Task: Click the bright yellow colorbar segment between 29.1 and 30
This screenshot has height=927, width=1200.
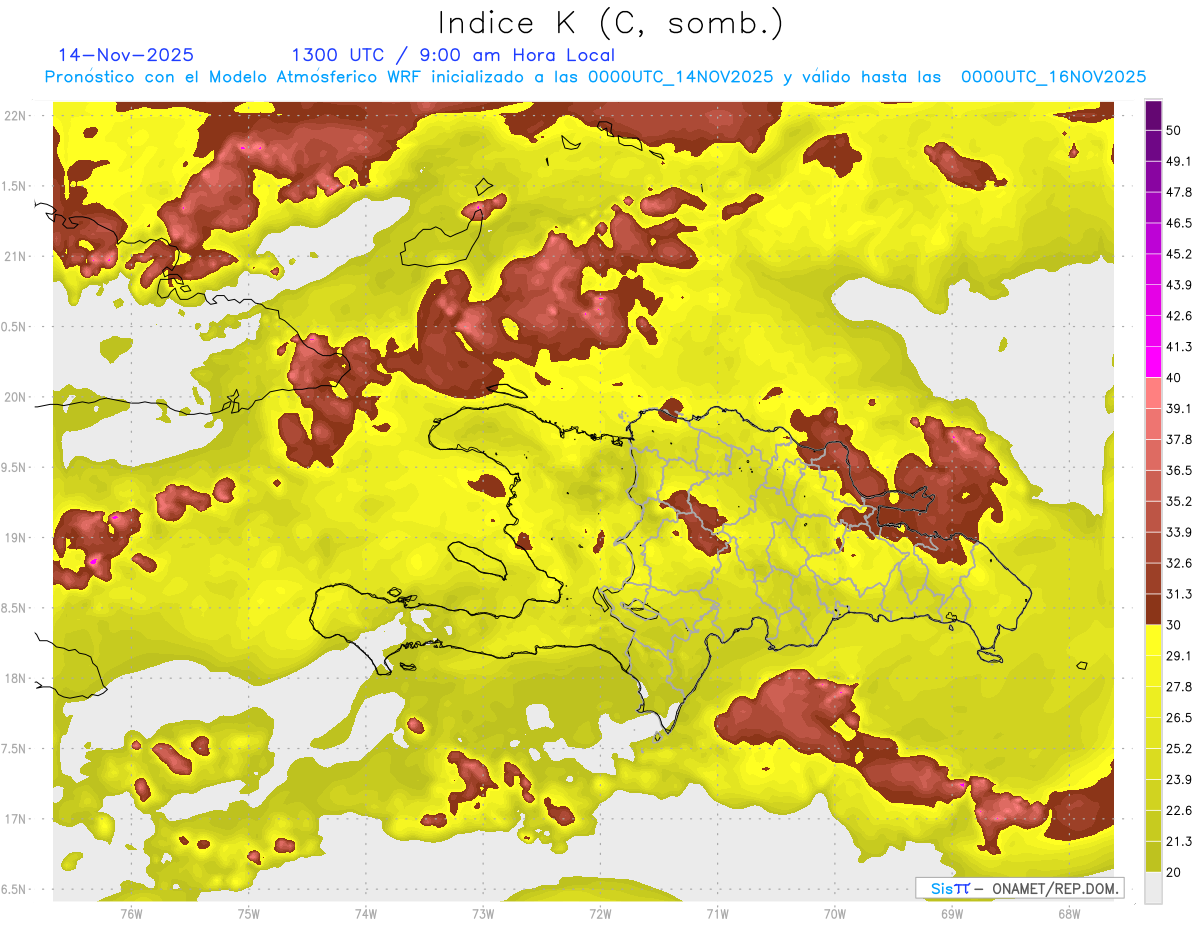Action: coord(1153,640)
